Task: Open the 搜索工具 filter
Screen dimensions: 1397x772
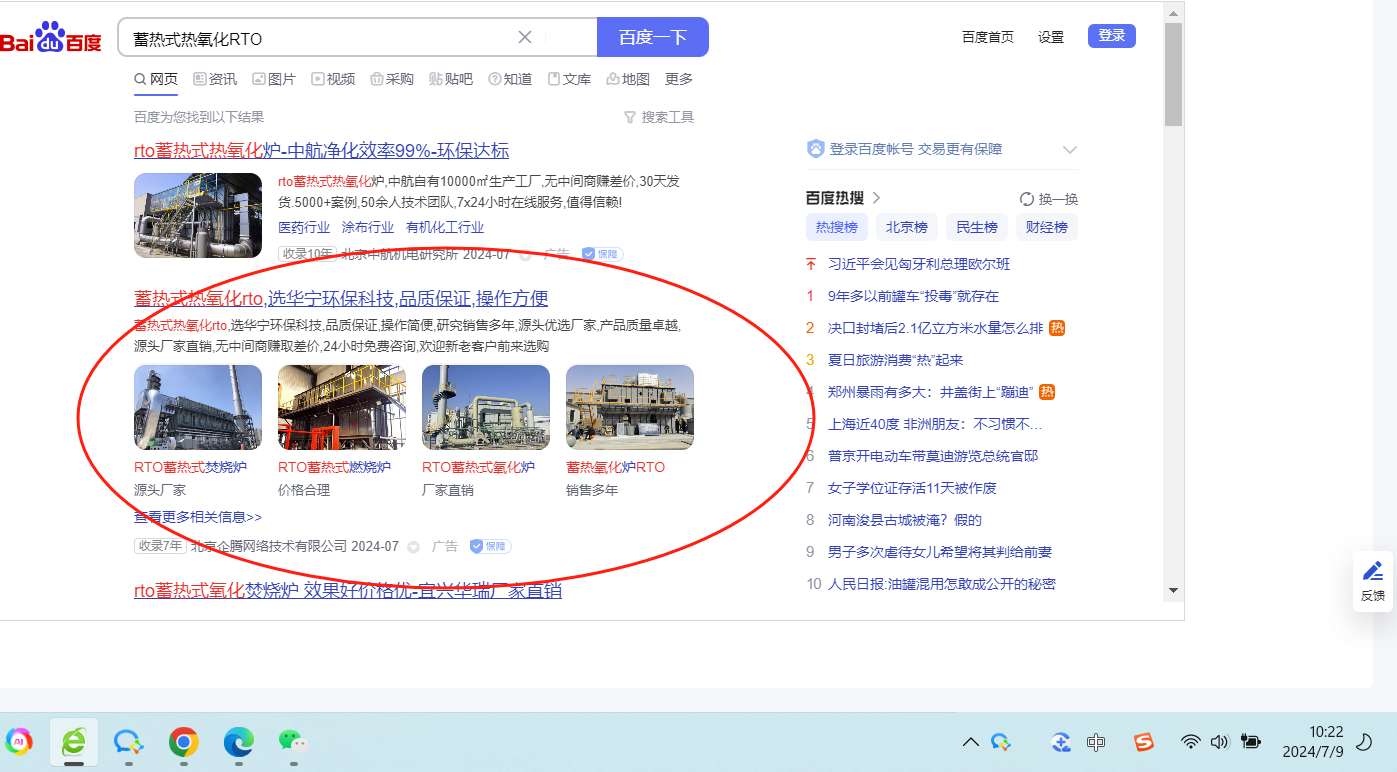Action: coord(658,117)
